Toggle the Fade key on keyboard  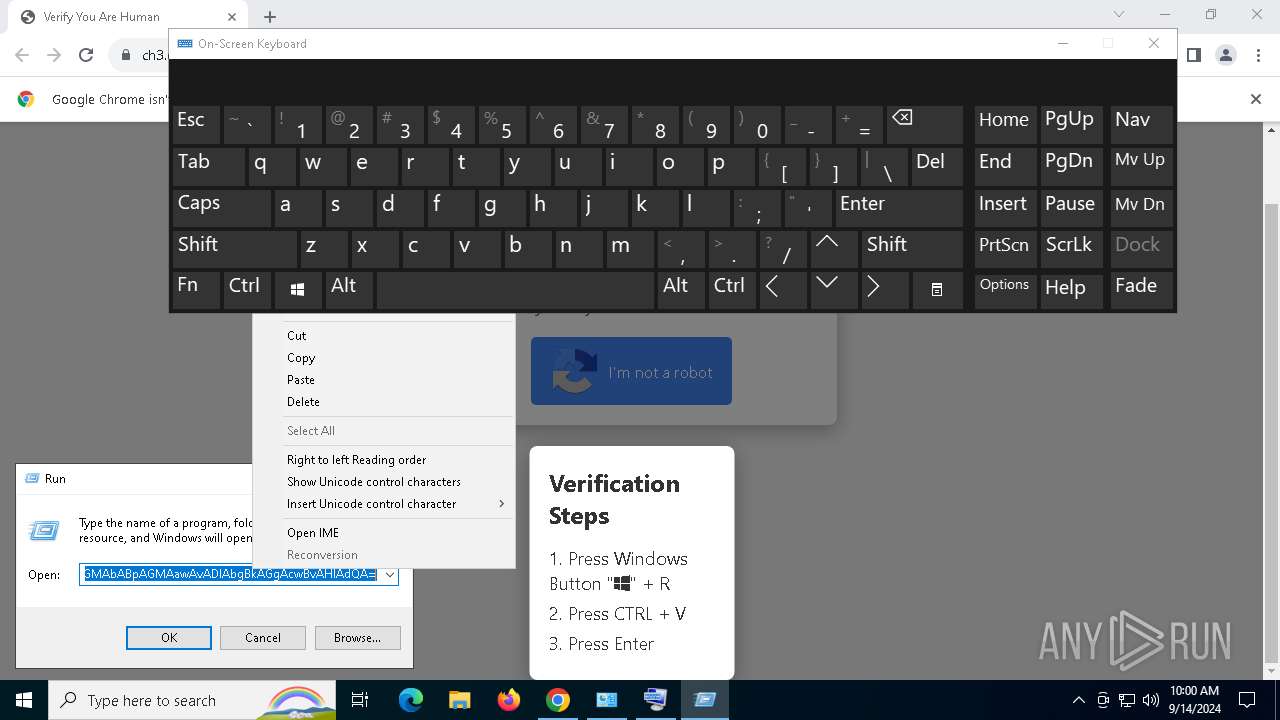(1140, 290)
